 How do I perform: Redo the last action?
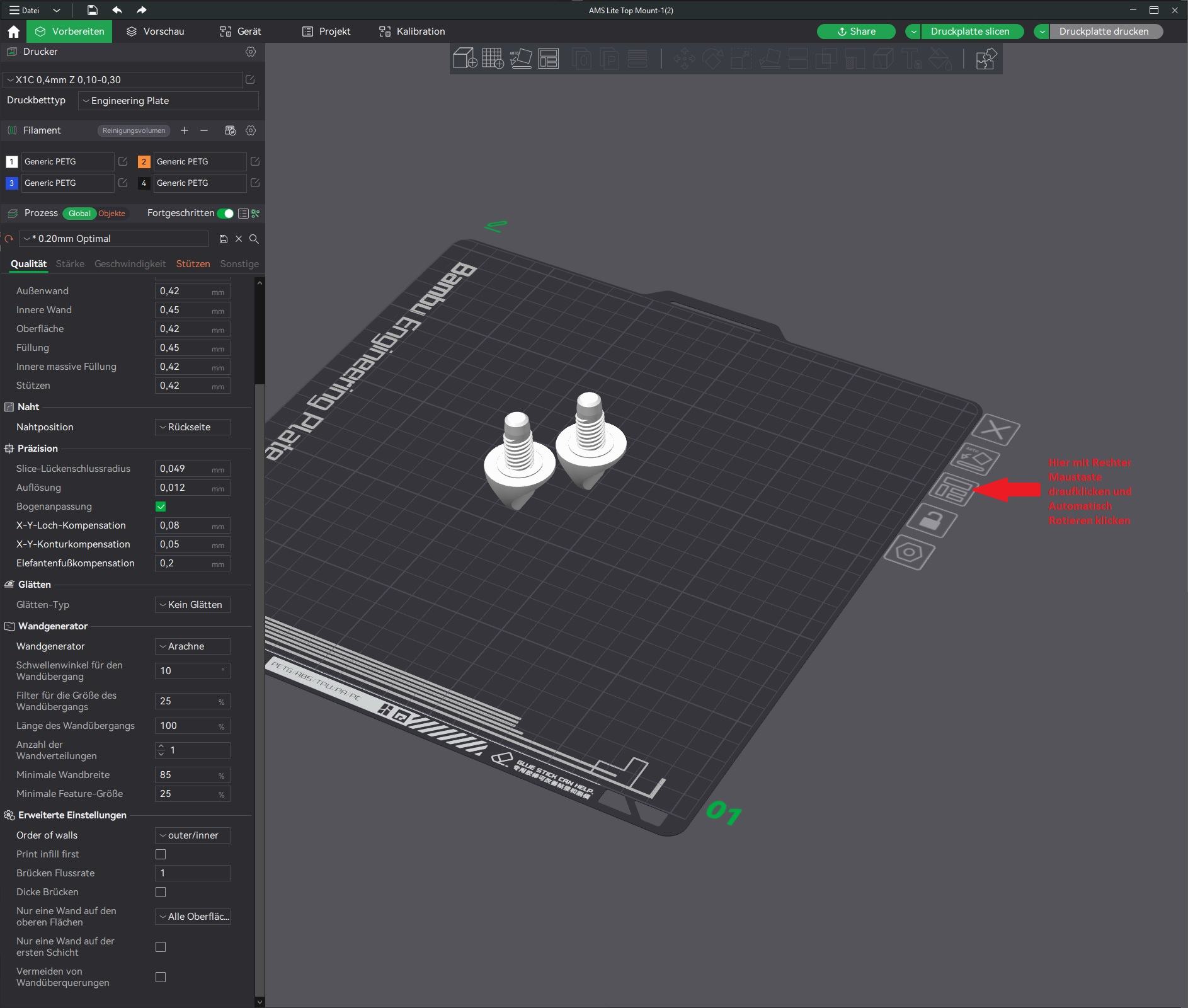click(141, 10)
